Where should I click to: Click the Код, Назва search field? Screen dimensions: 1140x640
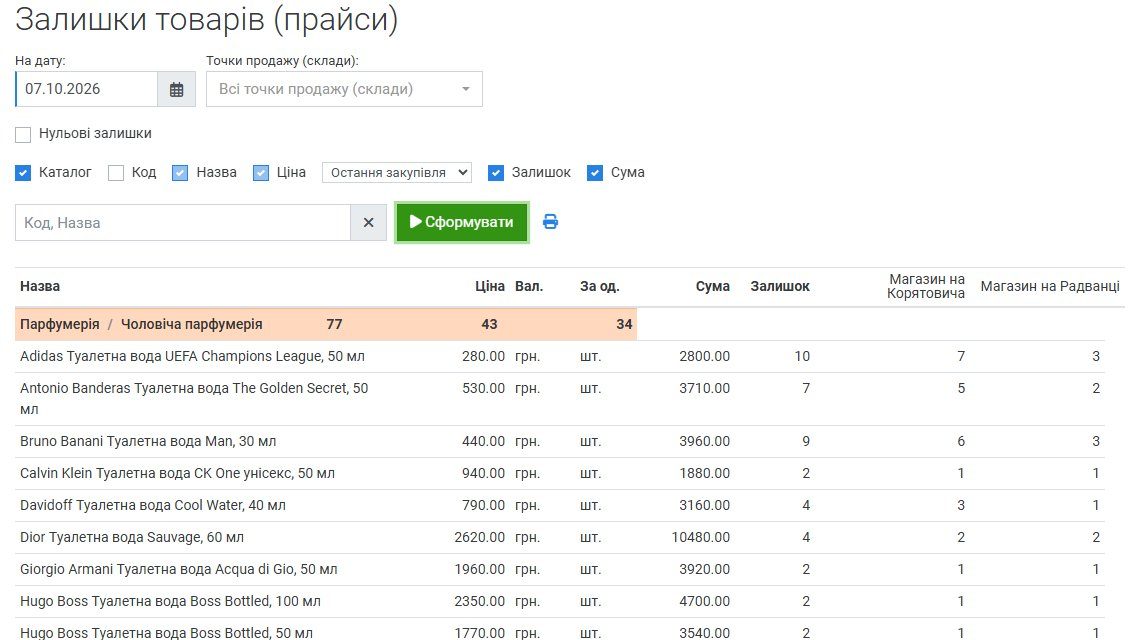[x=182, y=223]
